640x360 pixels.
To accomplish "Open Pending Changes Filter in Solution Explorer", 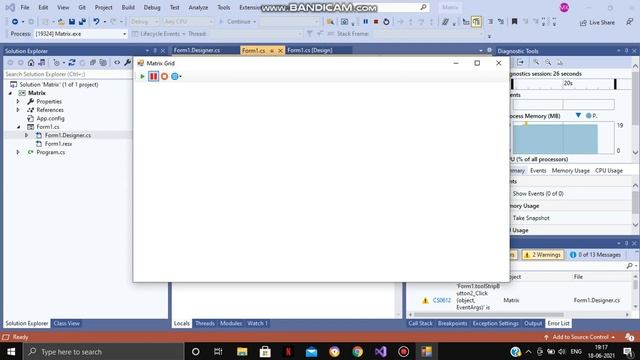I will coord(58,62).
